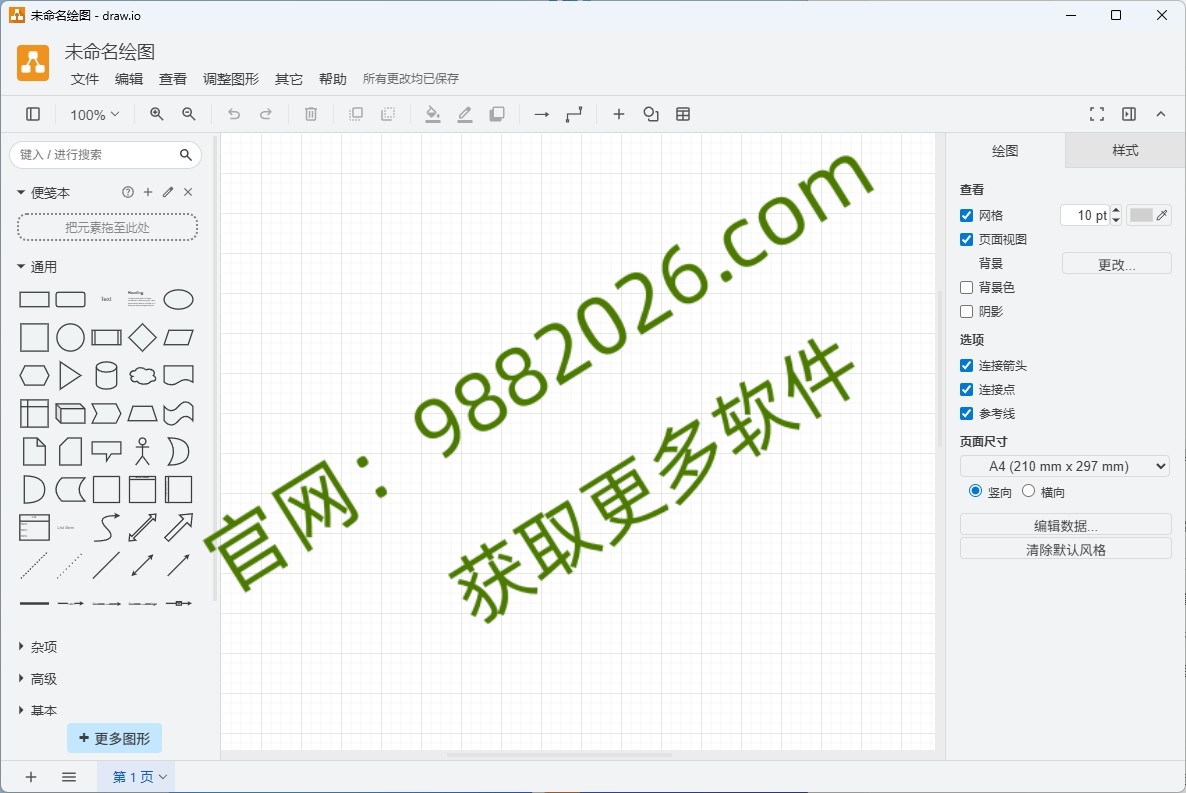Image resolution: width=1186 pixels, height=793 pixels.
Task: Open the line color pencil tool
Action: [464, 114]
